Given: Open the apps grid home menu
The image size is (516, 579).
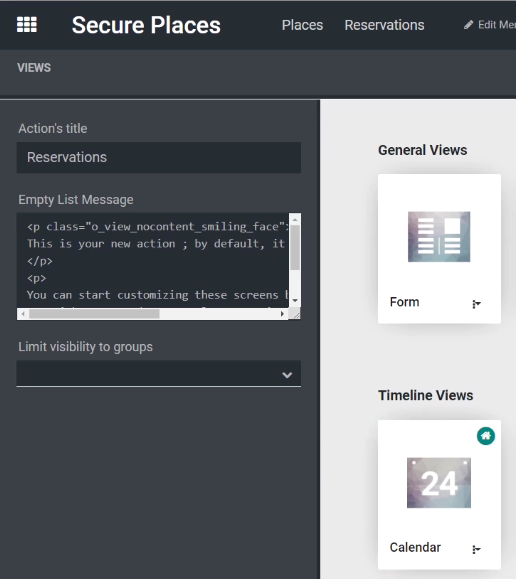Looking at the screenshot, I should point(27,25).
